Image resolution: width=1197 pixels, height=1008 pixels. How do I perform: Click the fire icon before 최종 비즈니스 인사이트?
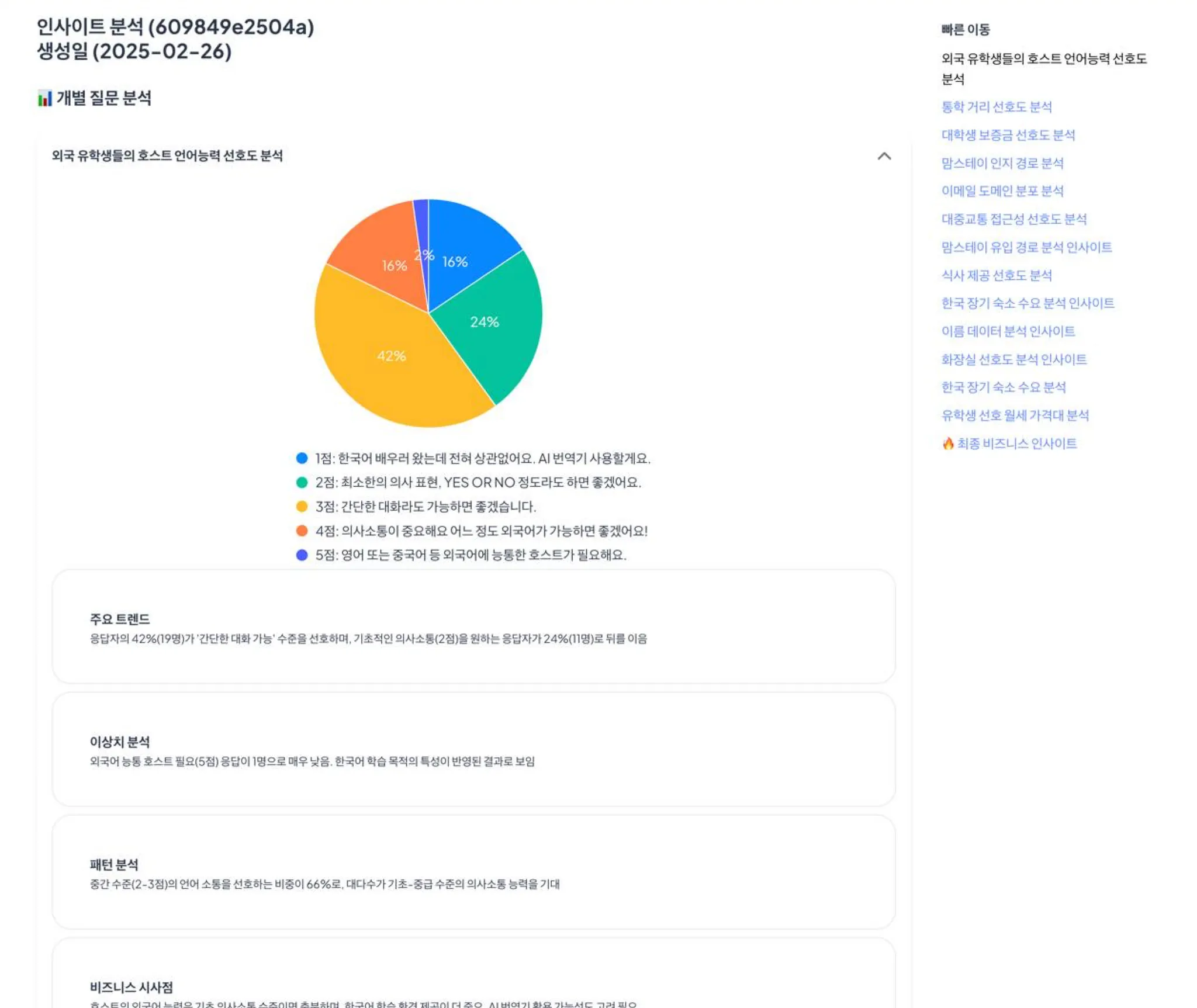pyautogui.click(x=947, y=444)
